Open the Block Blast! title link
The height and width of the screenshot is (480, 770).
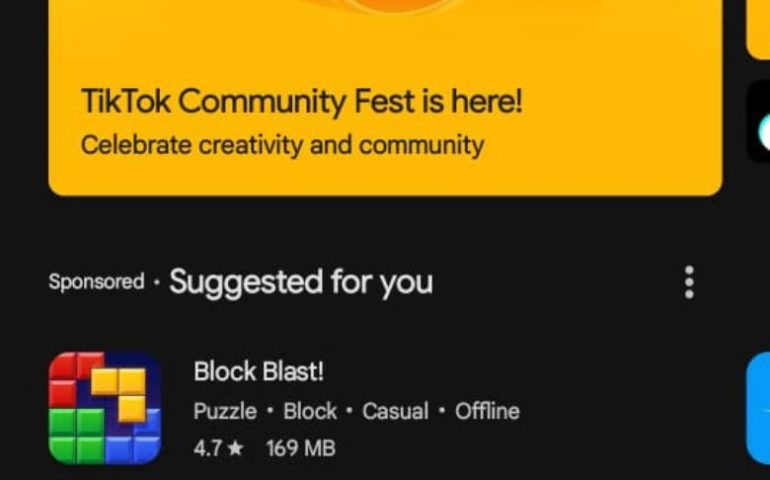click(259, 371)
